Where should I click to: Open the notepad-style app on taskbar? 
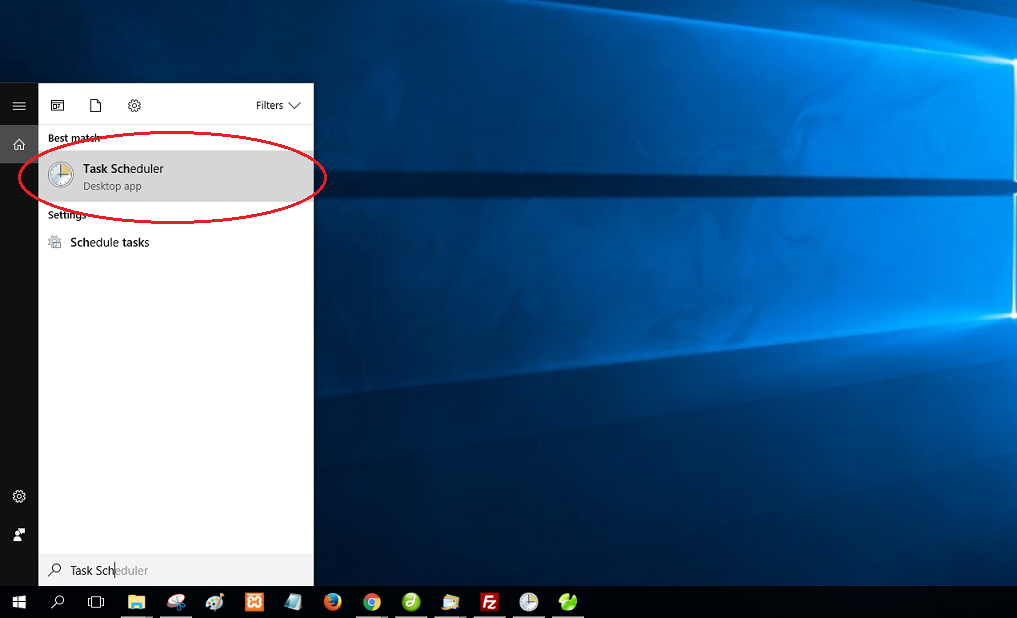coord(293,602)
